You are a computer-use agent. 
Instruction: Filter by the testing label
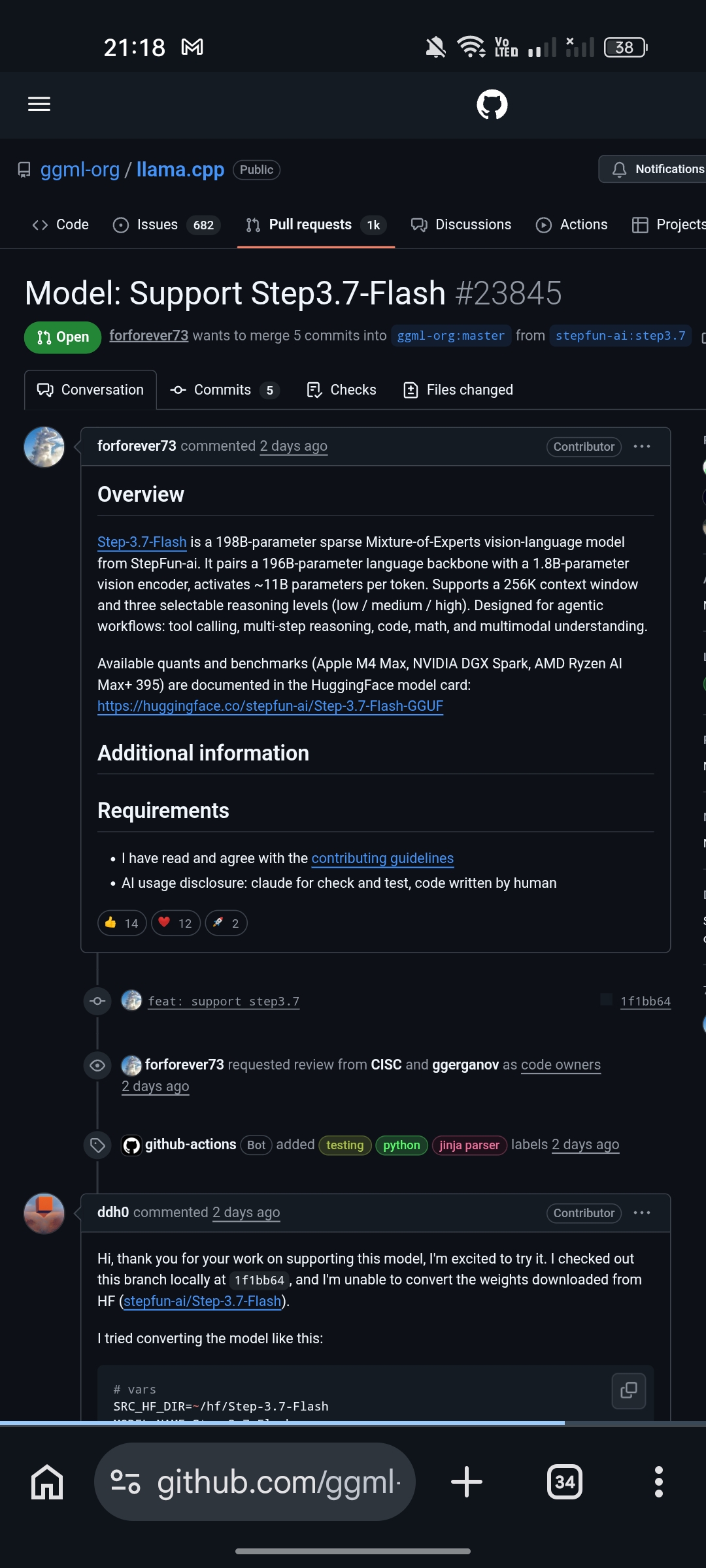pos(345,1145)
